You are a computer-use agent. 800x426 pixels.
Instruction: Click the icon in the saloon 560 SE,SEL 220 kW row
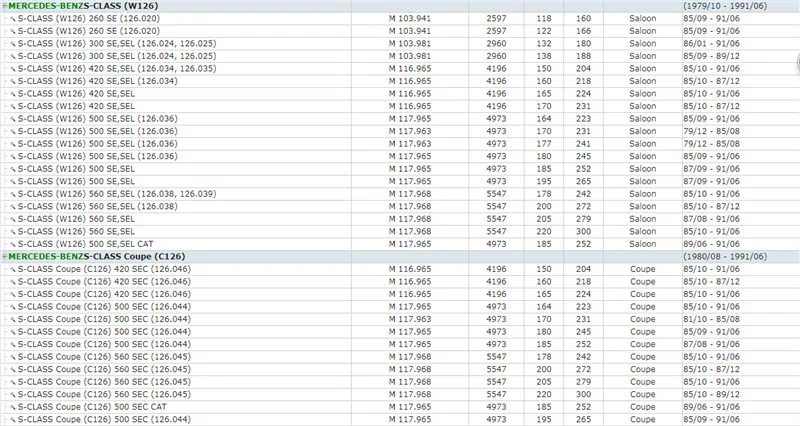13,232
